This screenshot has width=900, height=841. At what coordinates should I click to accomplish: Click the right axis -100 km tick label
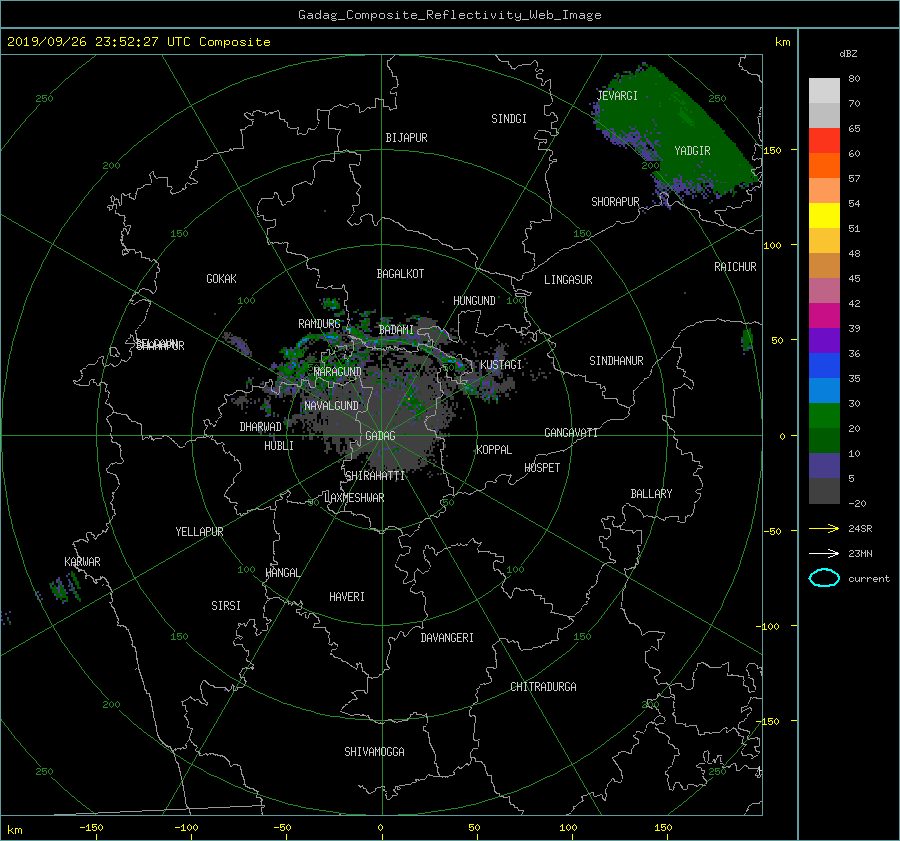pos(770,626)
